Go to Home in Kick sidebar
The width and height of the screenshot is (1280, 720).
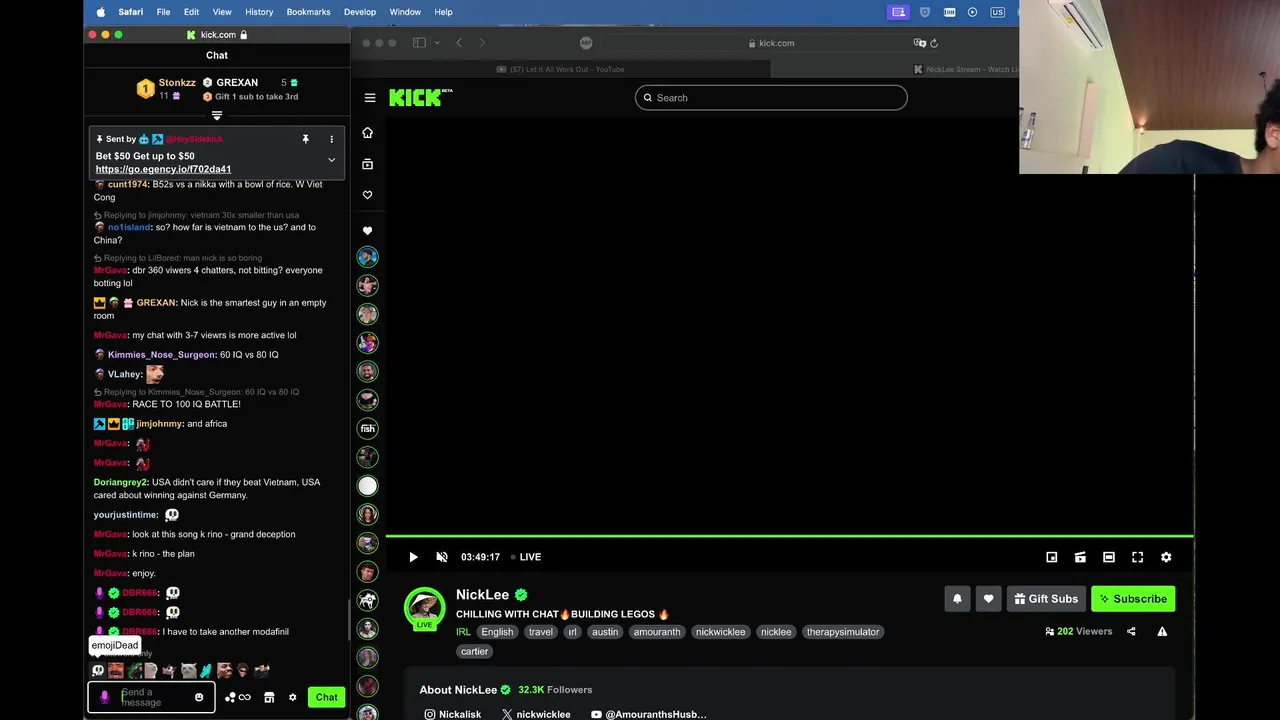(367, 133)
